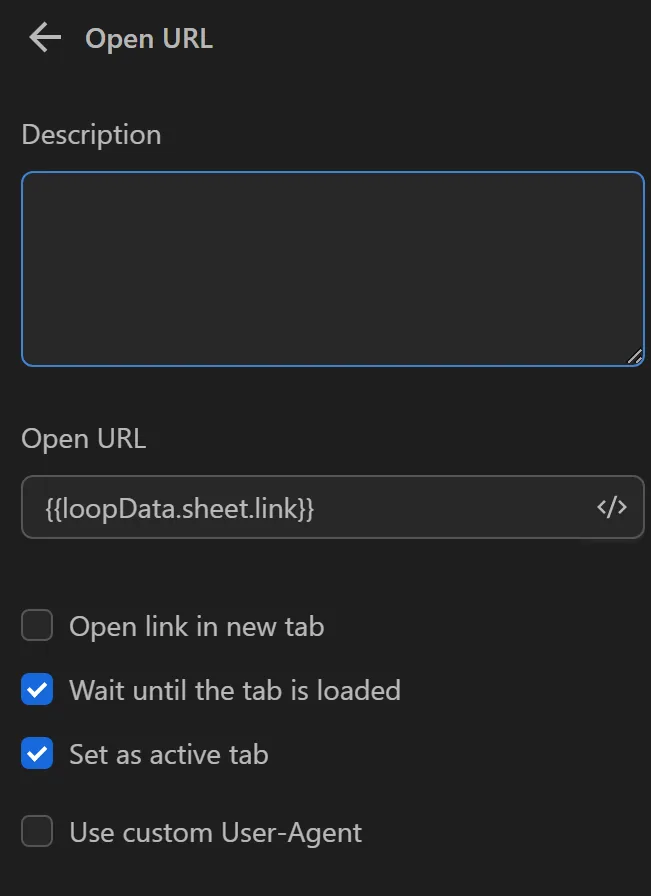Click the Open URL section label above the input
This screenshot has width=651, height=896.
pos(84,438)
